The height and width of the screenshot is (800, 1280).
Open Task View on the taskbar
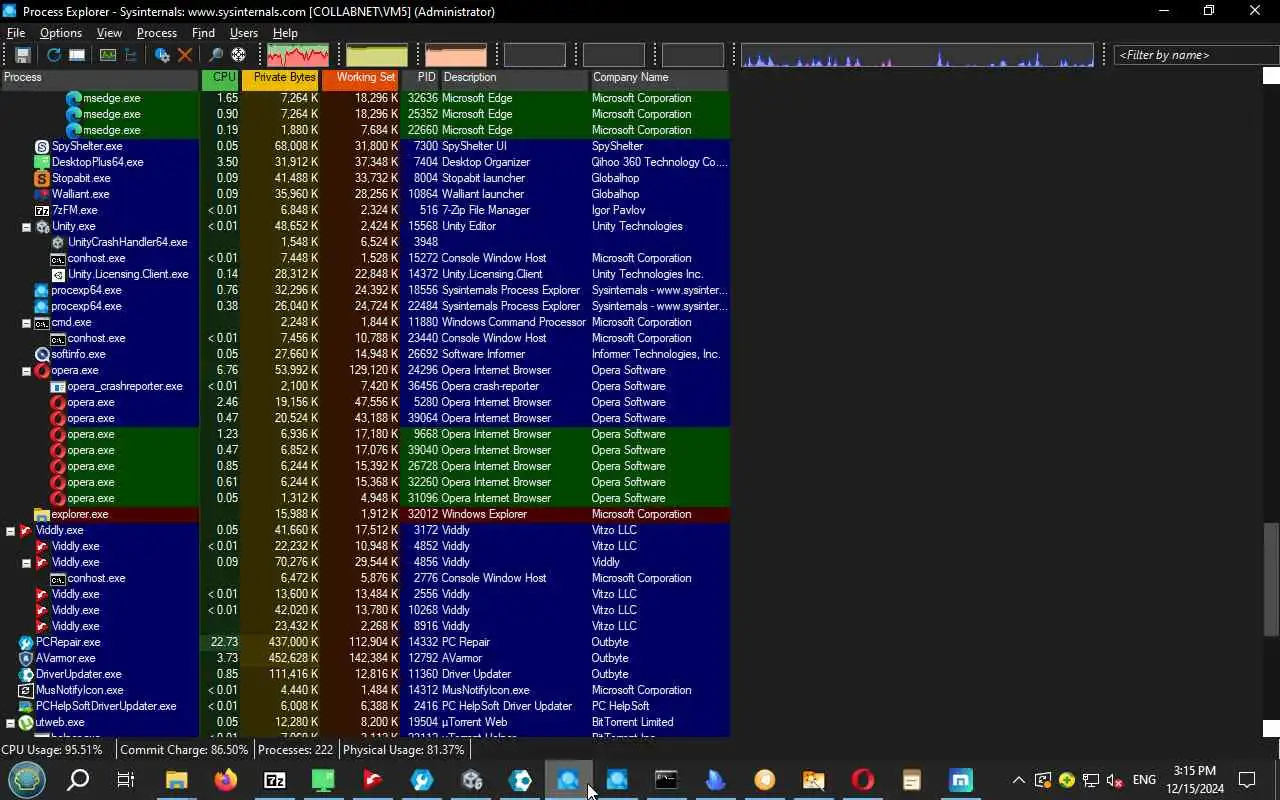[x=126, y=780]
